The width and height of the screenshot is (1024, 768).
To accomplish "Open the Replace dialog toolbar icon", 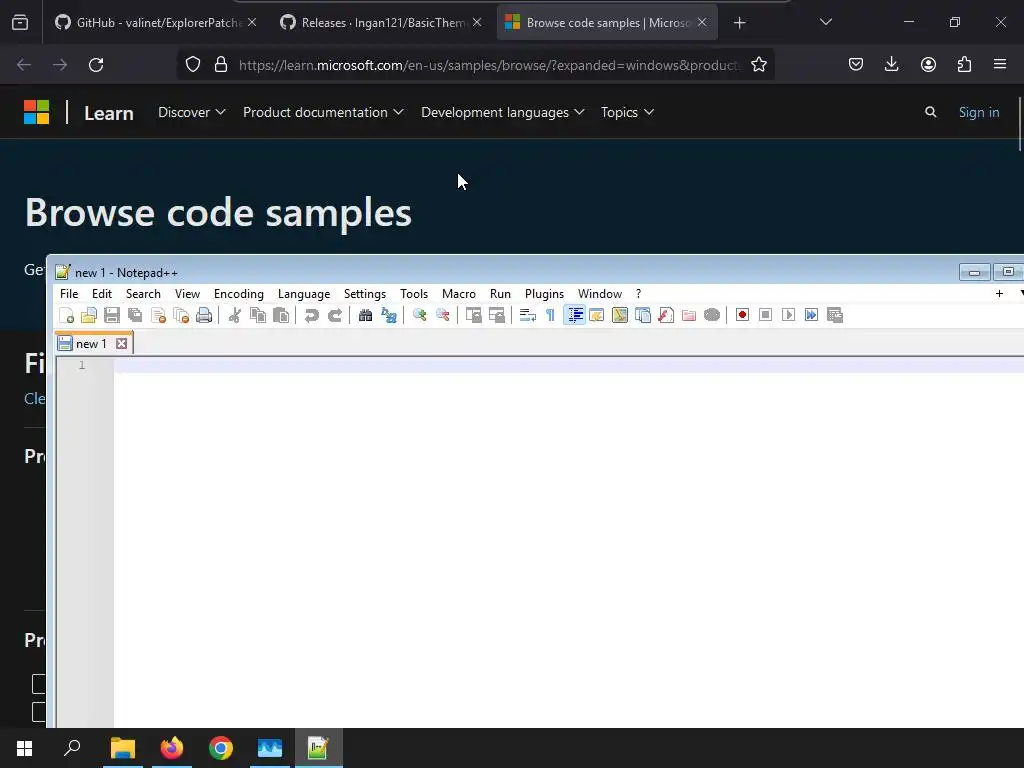I will 389,315.
